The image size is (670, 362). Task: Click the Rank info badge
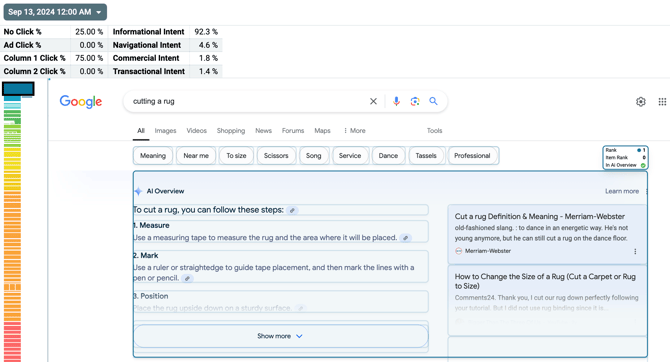click(626, 158)
